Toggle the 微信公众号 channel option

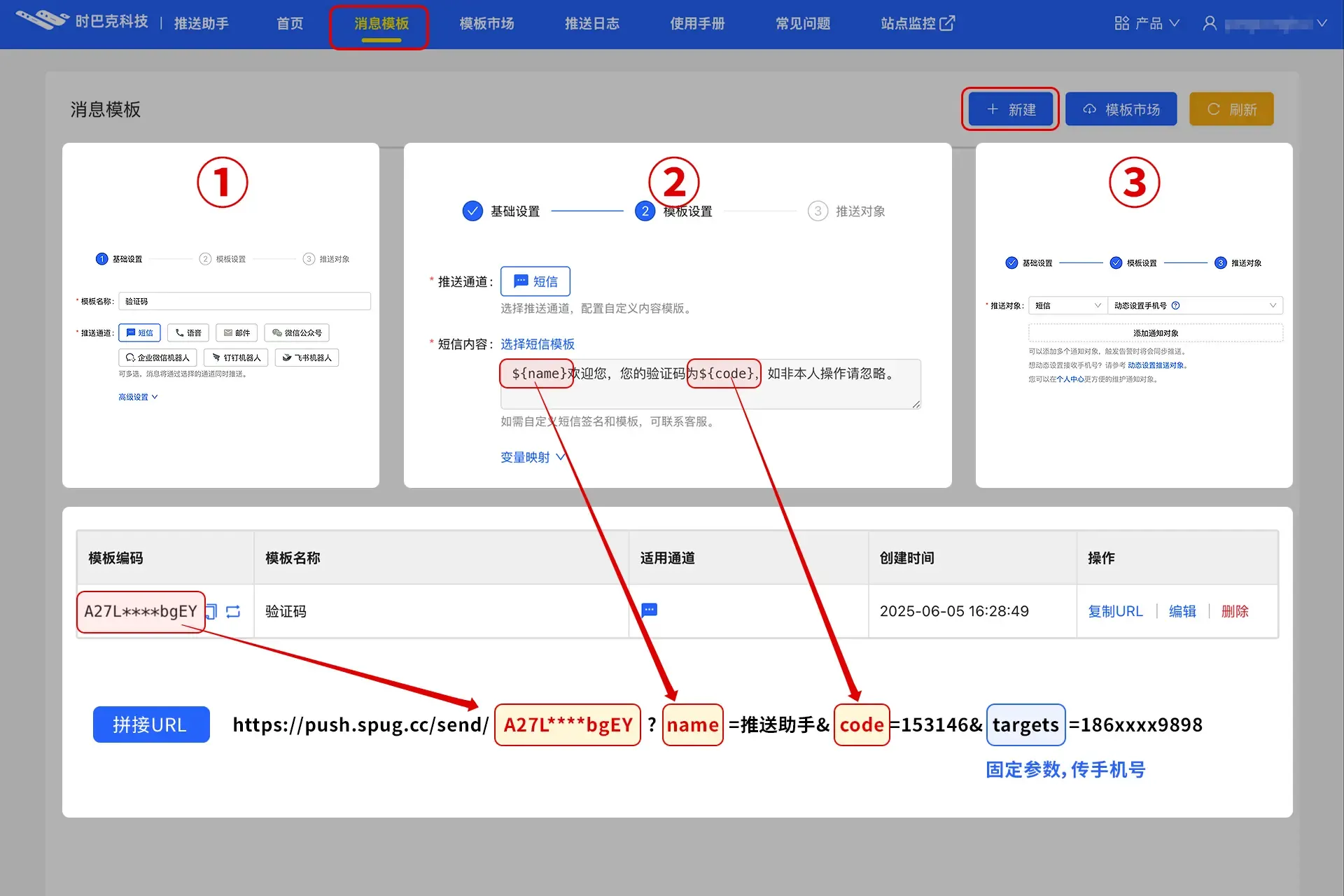(297, 332)
